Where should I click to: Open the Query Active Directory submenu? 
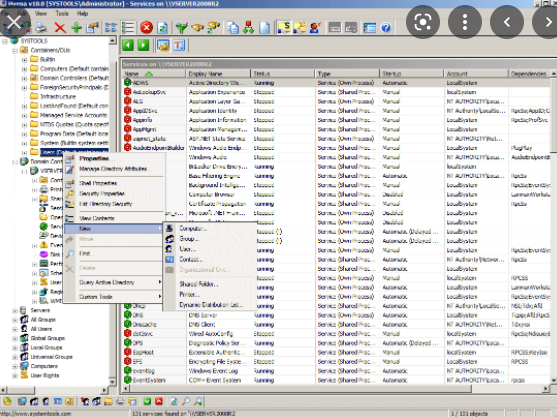tap(113, 282)
